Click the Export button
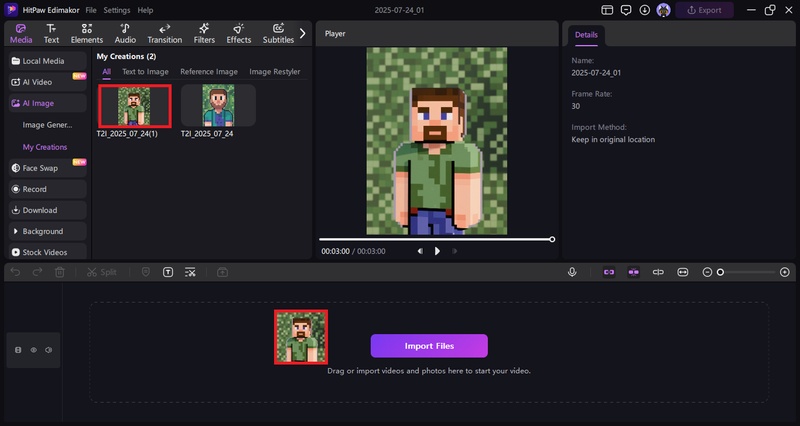The width and height of the screenshot is (800, 426). point(705,10)
